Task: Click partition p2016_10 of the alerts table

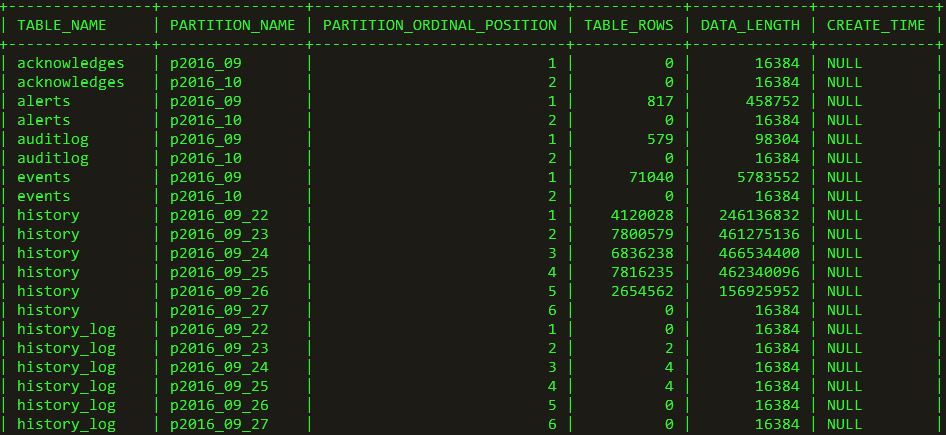Action: click(206, 120)
